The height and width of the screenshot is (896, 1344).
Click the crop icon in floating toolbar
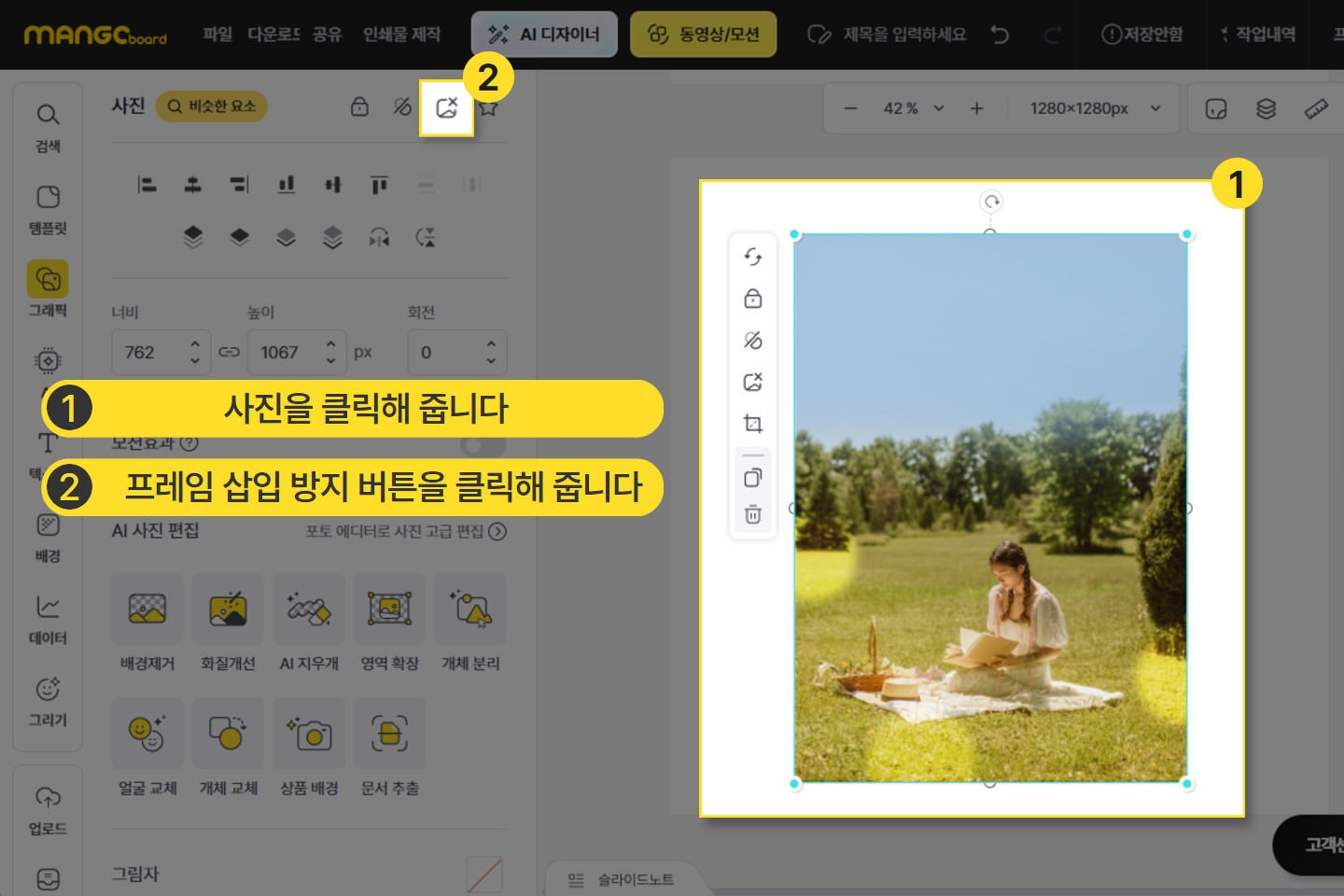click(753, 424)
